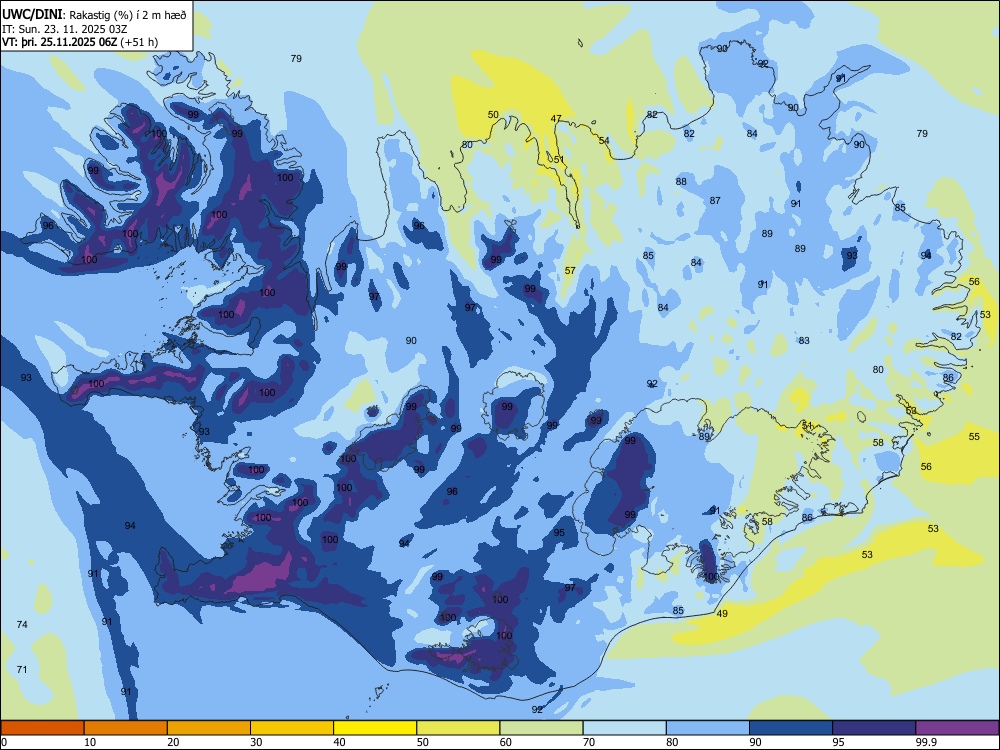Click the title text 'UWC/DINI: Rakastig (%) í 2 m hæð'
Viewport: 1000px width, 750px height.
point(94,15)
